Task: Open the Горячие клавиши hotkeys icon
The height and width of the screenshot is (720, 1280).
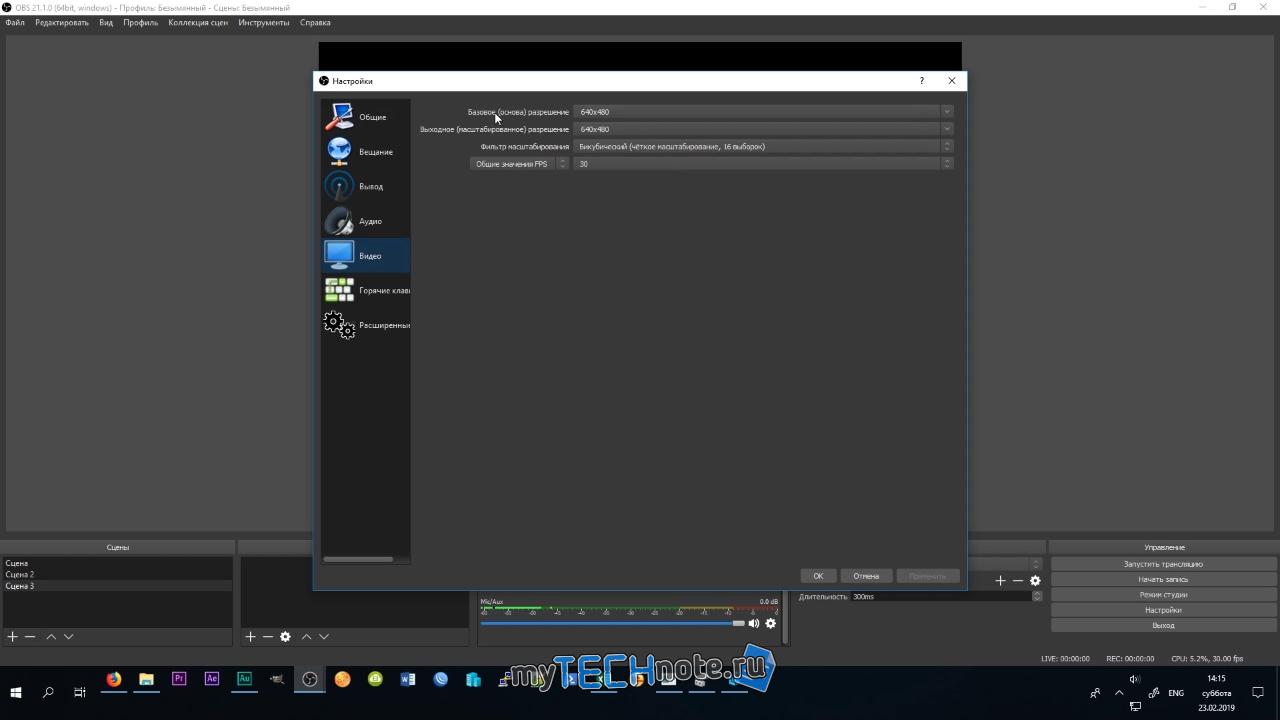Action: coord(339,290)
